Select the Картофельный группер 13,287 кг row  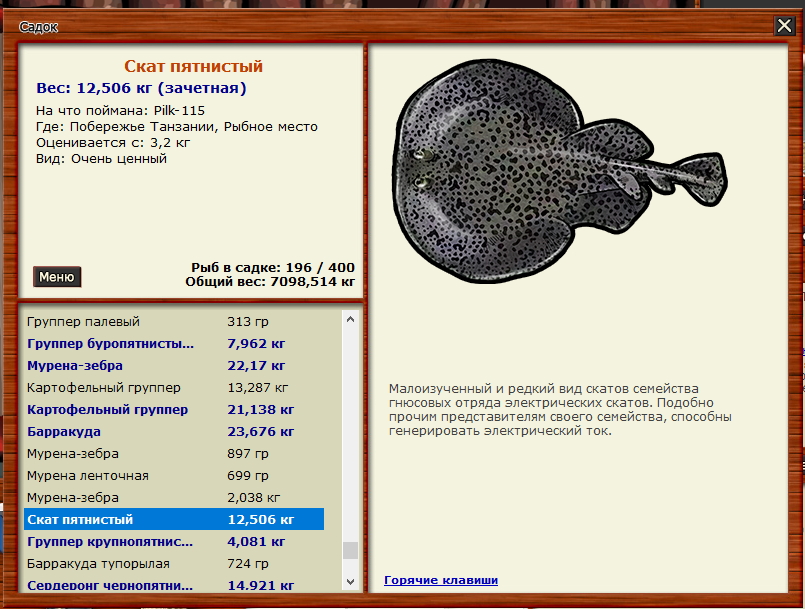pyautogui.click(x=174, y=388)
